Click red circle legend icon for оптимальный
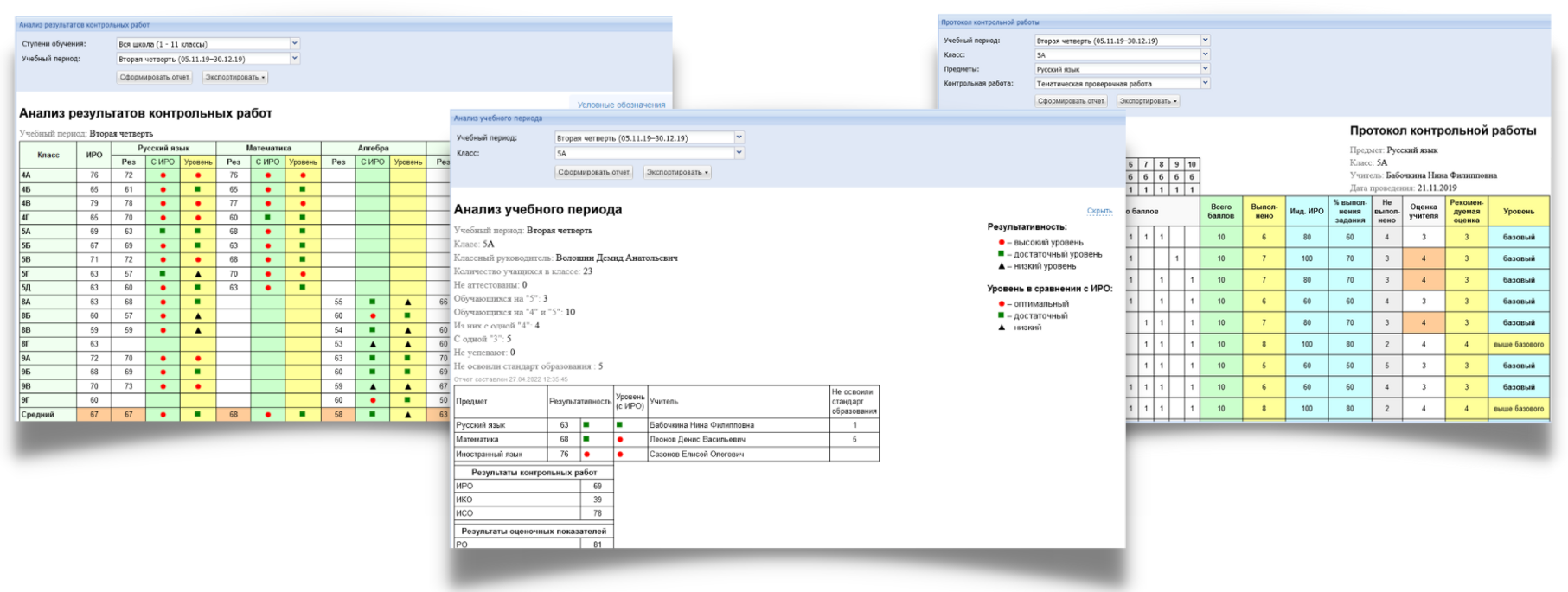The width and height of the screenshot is (1568, 592). pos(1002,304)
